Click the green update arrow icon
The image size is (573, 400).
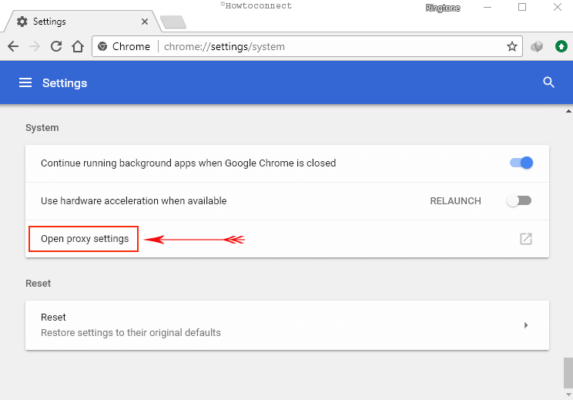point(561,46)
